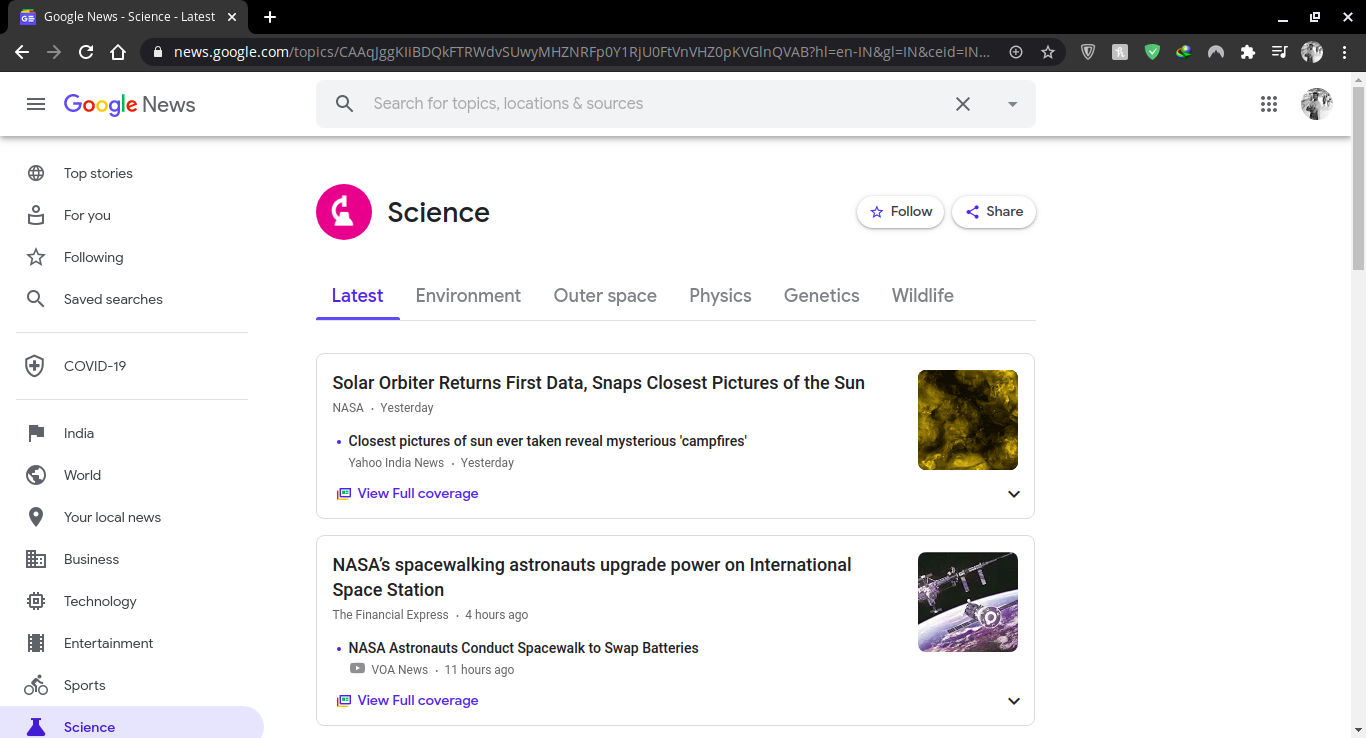
Task: Click the Saved searches magnifier icon
Action: [36, 299]
